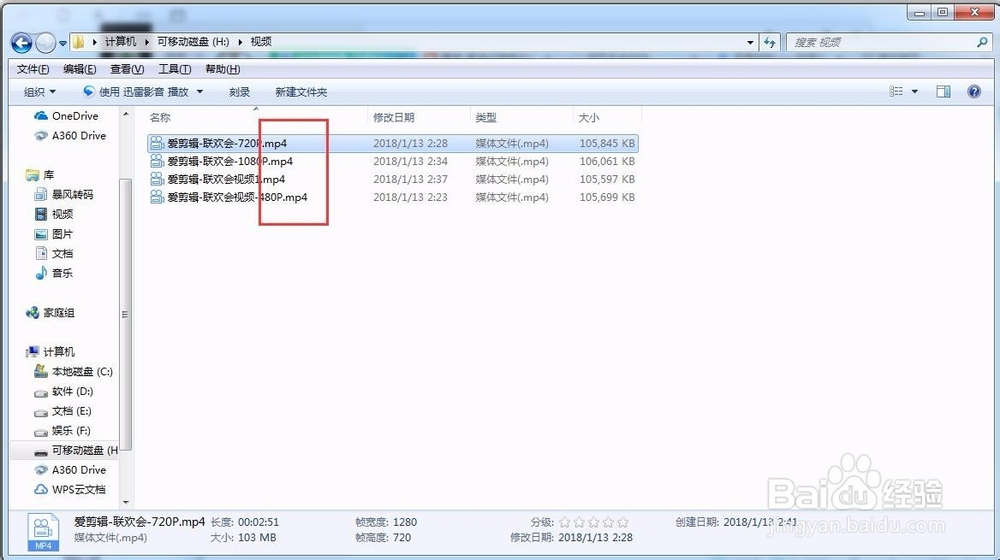Click the Back navigation arrow button

pyautogui.click(x=22, y=43)
